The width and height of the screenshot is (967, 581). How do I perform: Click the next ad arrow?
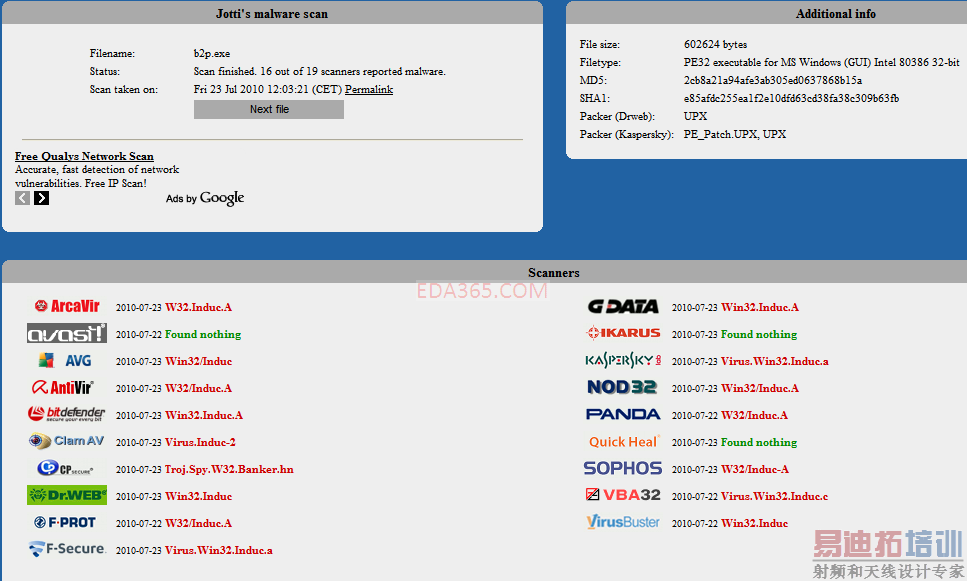click(41, 198)
